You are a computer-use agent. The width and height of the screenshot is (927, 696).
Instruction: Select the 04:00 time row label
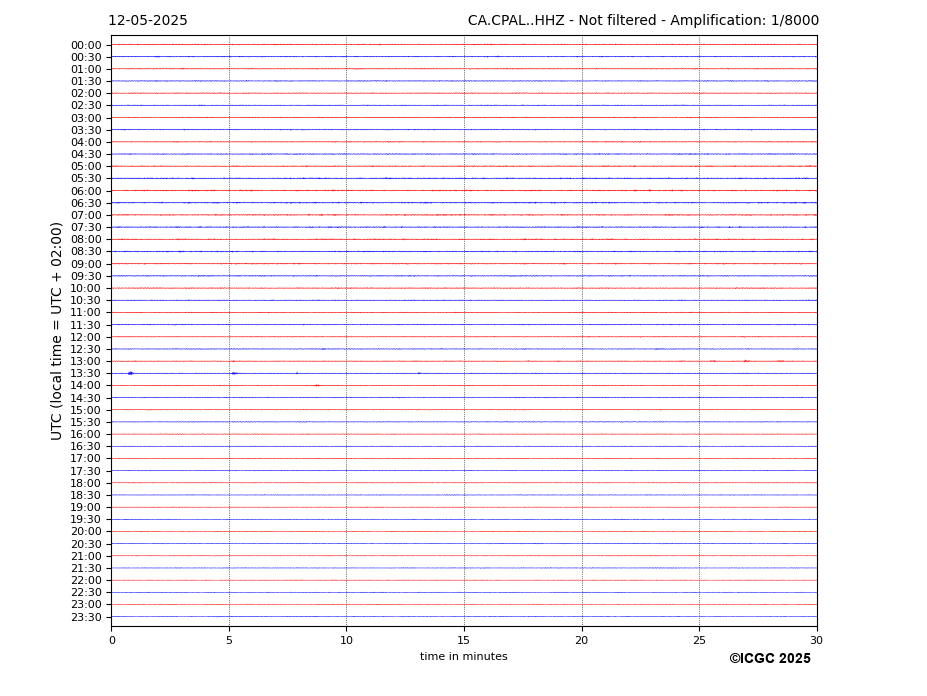click(x=86, y=143)
